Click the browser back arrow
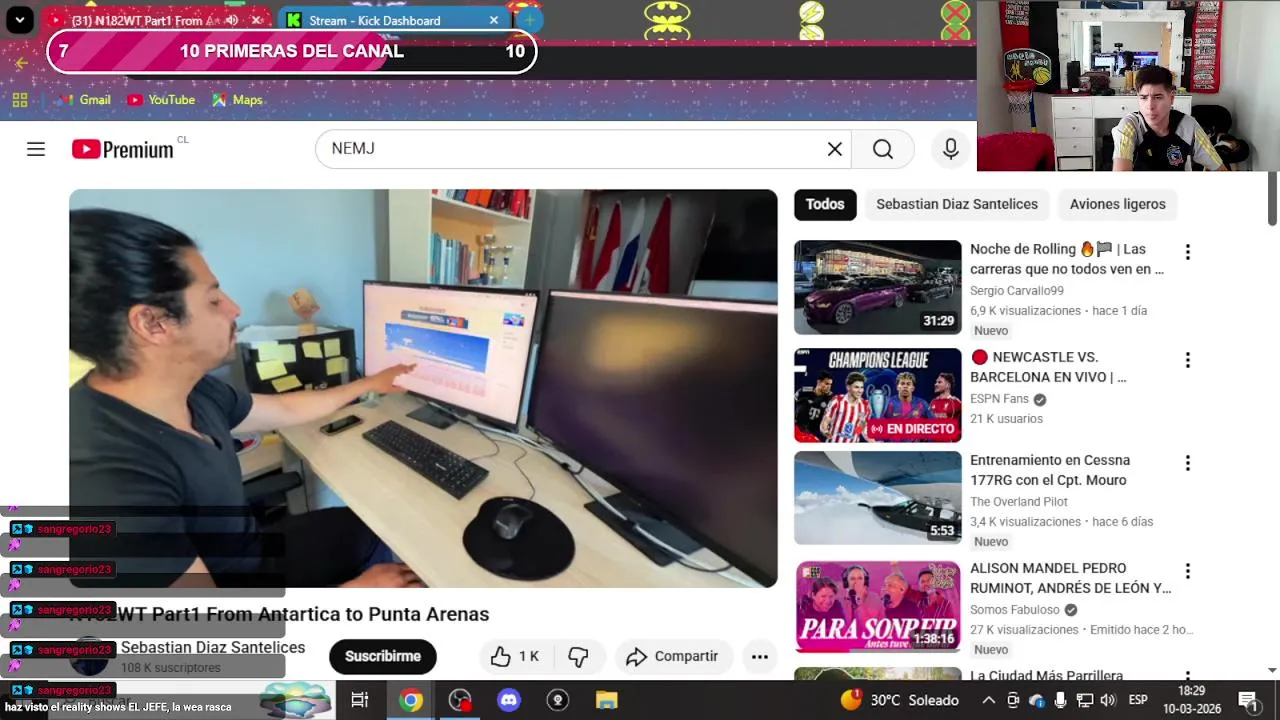Screen dimensions: 1280x720 point(21,63)
